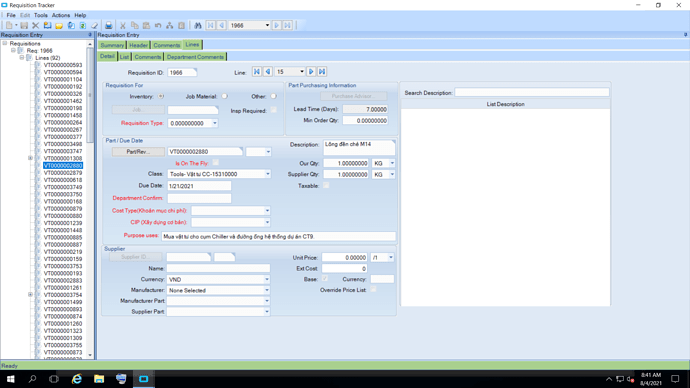Click the Purpose uses text field
Image resolution: width=690 pixels, height=388 pixels.
click(278, 236)
